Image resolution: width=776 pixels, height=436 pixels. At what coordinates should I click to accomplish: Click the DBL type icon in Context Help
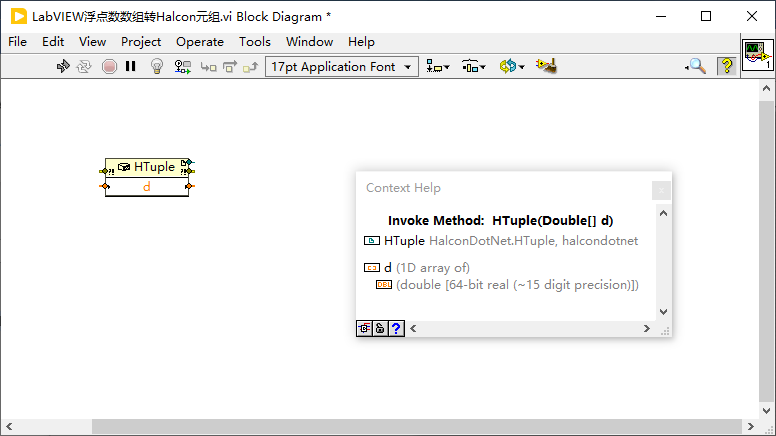pyautogui.click(x=384, y=285)
